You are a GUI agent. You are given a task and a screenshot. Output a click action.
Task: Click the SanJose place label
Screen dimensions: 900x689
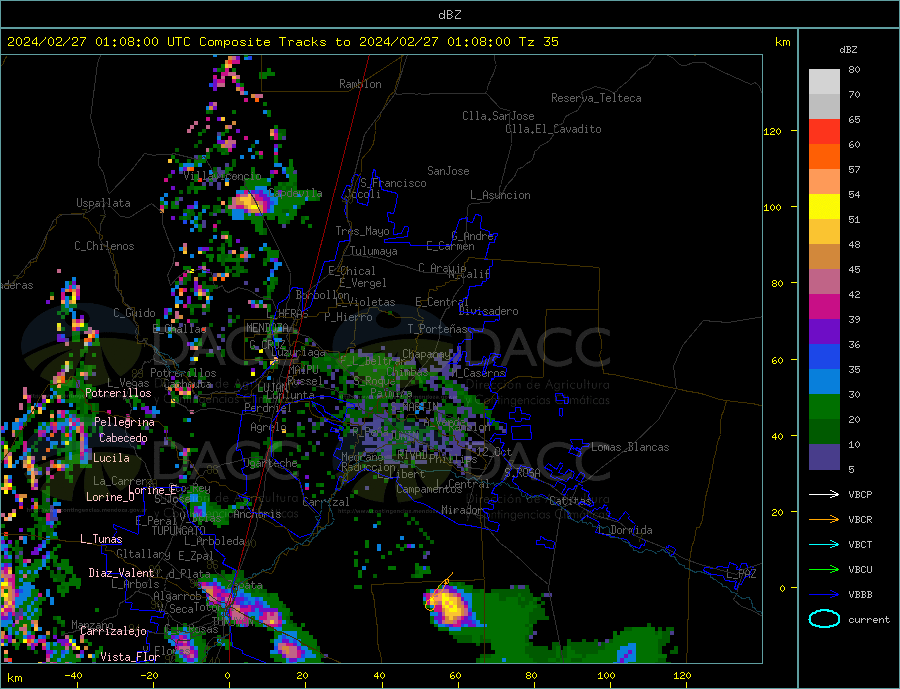coord(448,171)
